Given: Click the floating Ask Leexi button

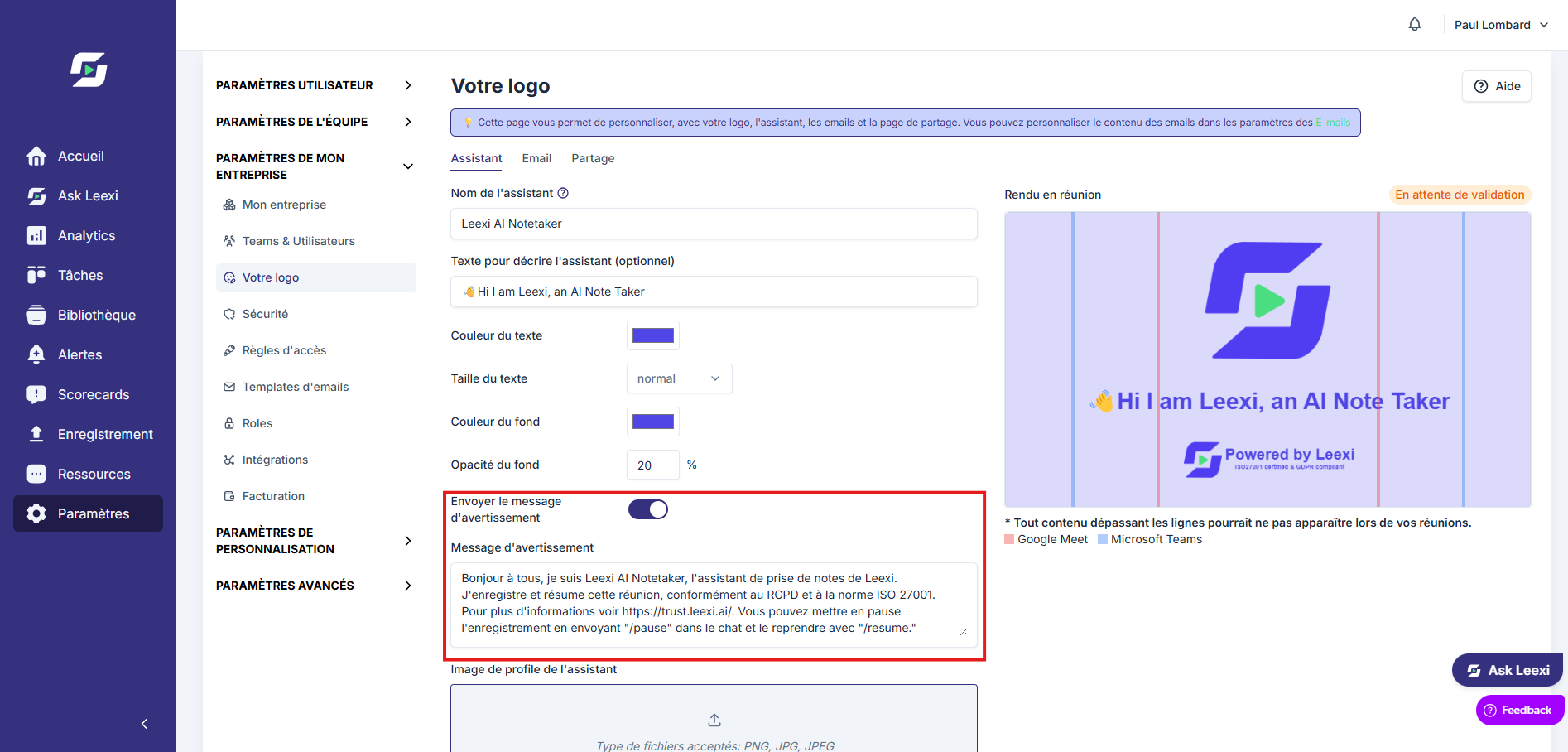Looking at the screenshot, I should [1508, 670].
